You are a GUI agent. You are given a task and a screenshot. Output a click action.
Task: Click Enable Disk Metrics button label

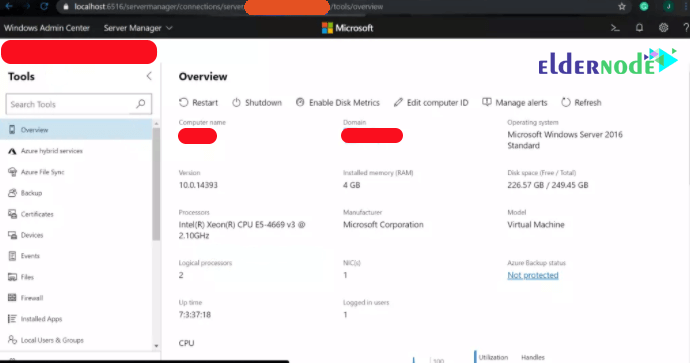coord(344,103)
